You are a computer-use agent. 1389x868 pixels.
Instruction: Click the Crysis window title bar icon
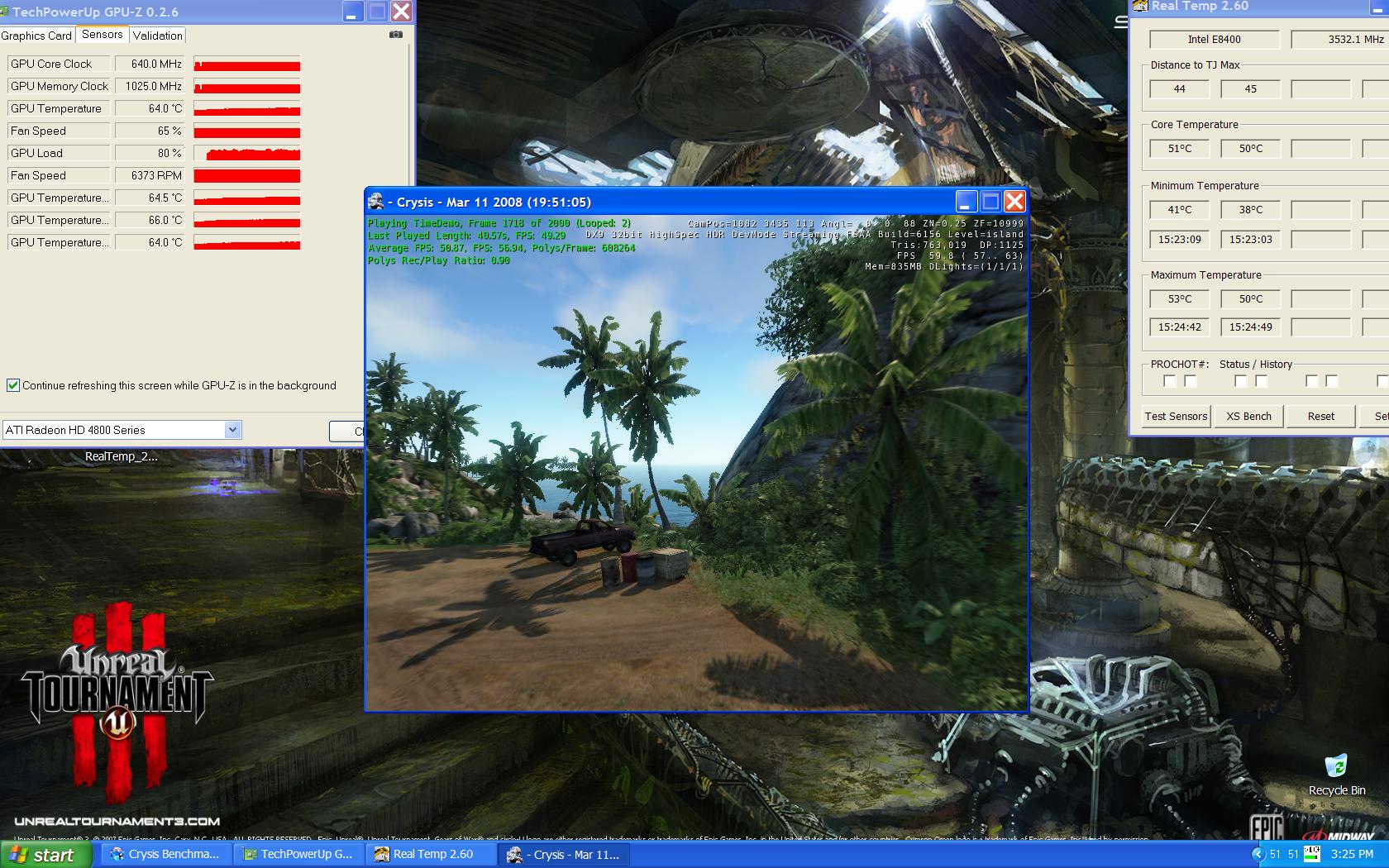376,202
